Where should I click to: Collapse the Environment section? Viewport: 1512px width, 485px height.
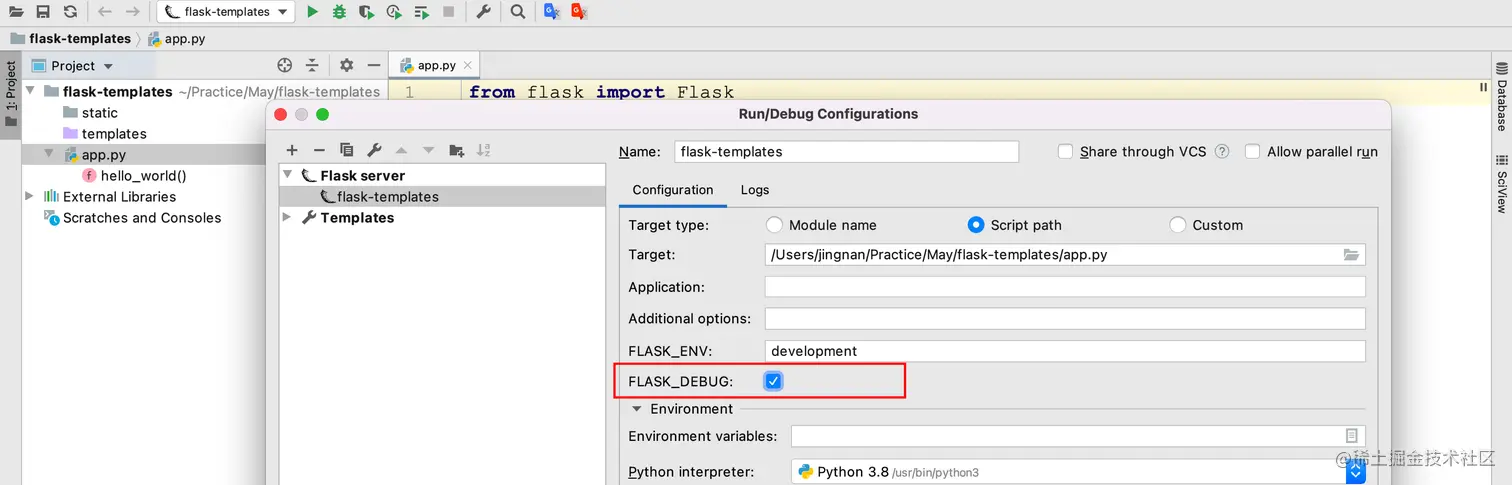coord(636,409)
